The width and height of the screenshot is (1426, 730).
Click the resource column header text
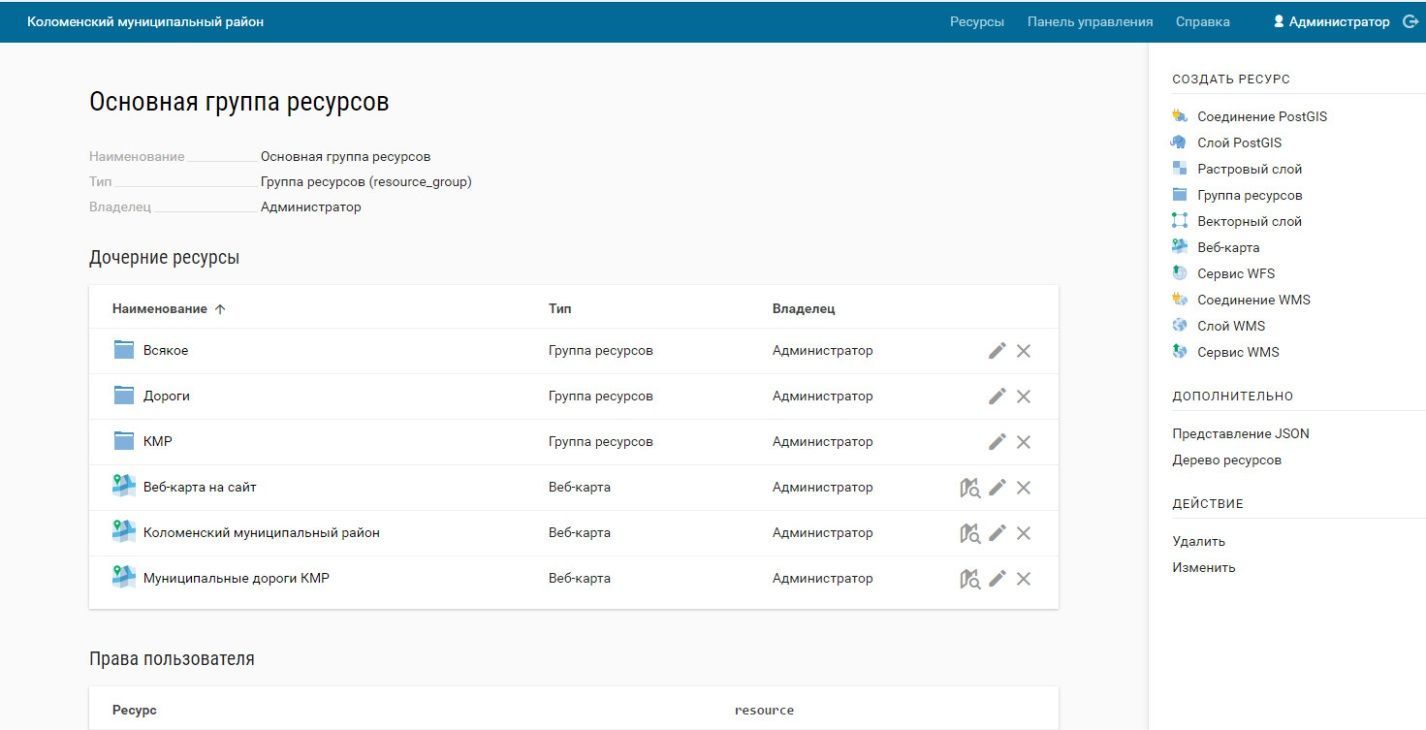[x=764, y=710]
